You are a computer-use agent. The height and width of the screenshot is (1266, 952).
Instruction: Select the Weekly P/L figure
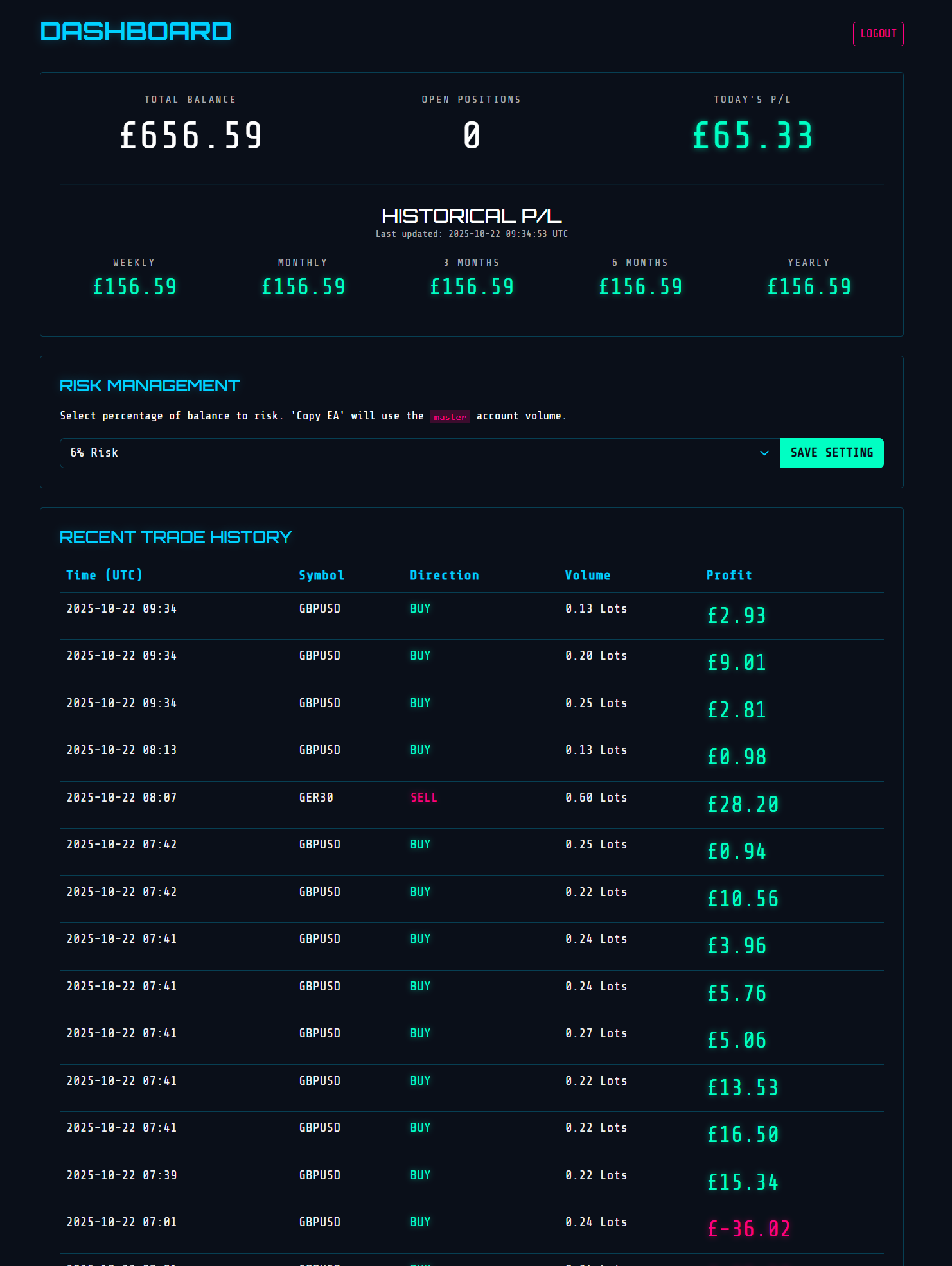pyautogui.click(x=134, y=287)
